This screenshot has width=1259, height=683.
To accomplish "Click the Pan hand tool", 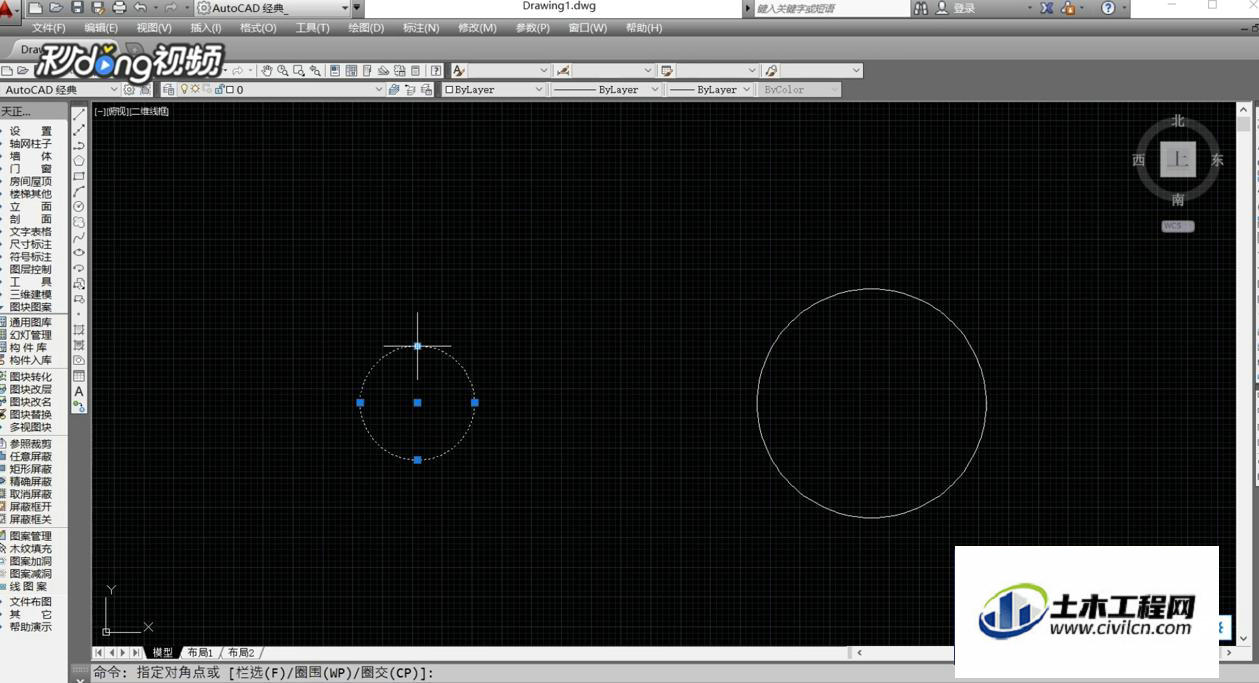I will (267, 71).
